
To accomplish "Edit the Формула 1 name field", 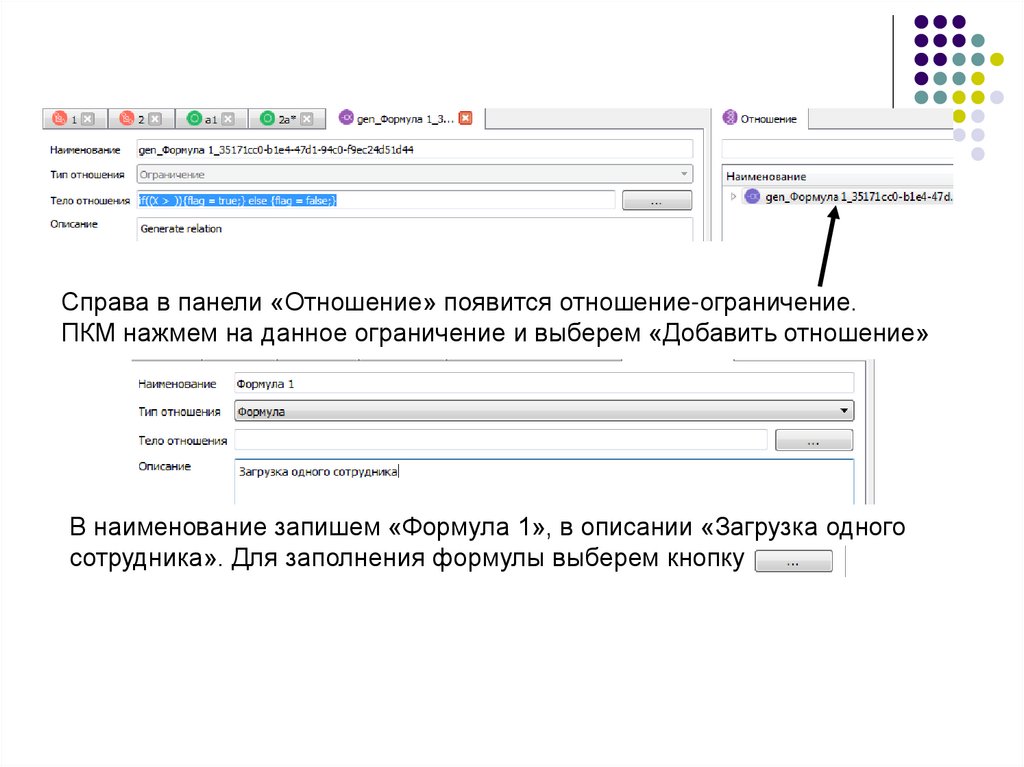I will click(x=544, y=384).
